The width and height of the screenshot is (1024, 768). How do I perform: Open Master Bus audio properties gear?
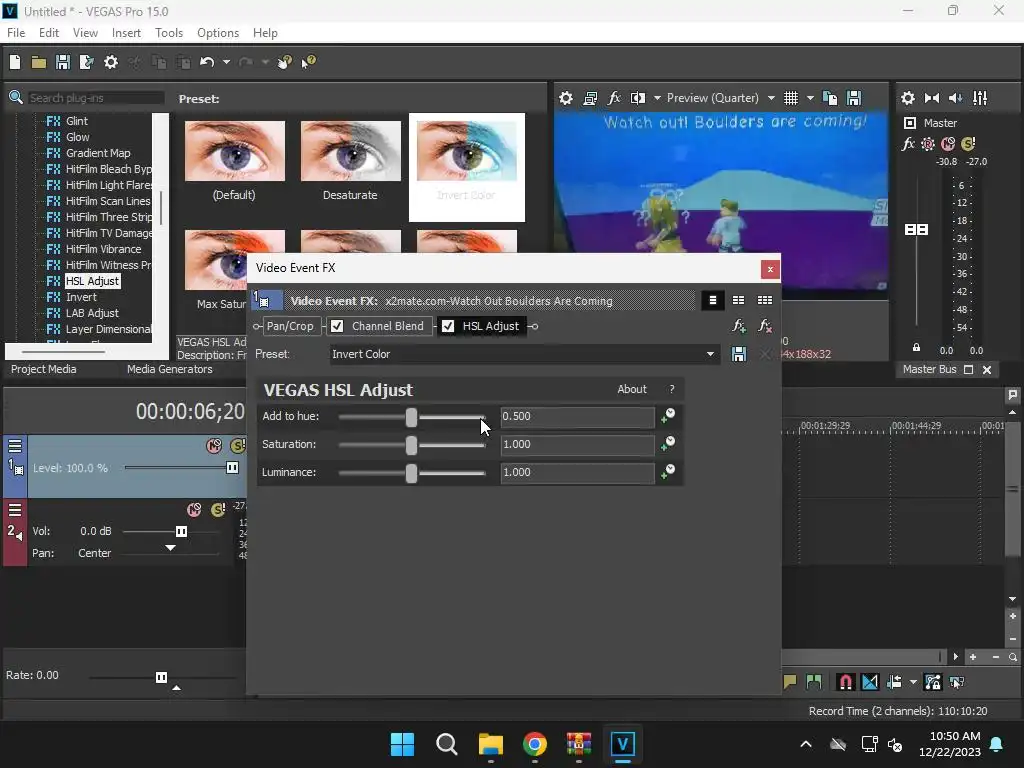pos(908,98)
